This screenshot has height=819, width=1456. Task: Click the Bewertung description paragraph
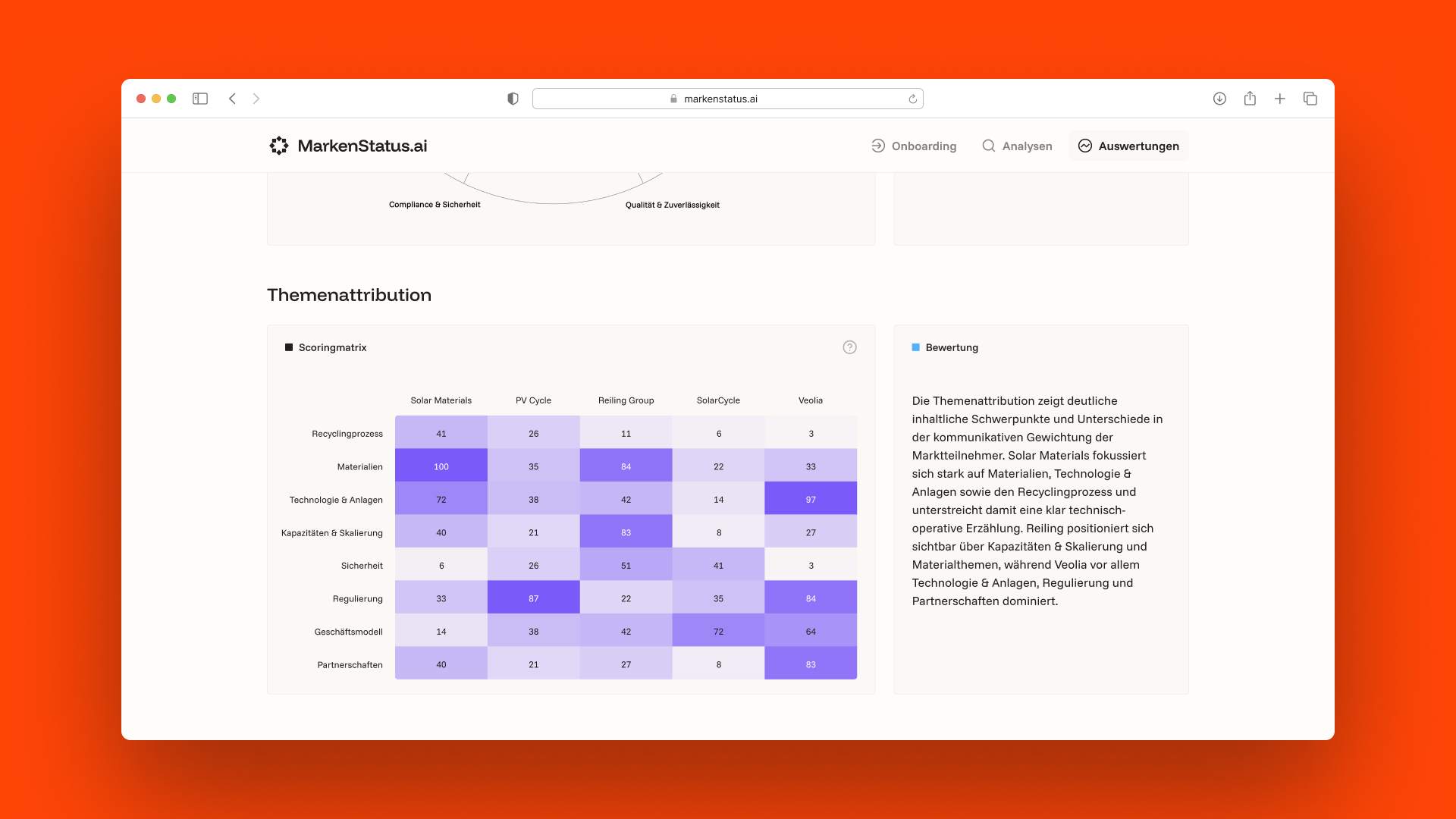[1037, 500]
